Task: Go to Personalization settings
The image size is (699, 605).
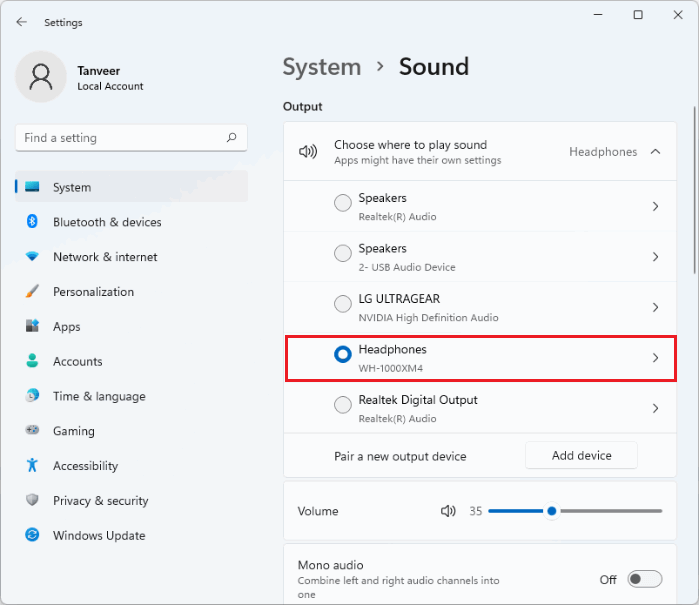Action: click(132, 291)
